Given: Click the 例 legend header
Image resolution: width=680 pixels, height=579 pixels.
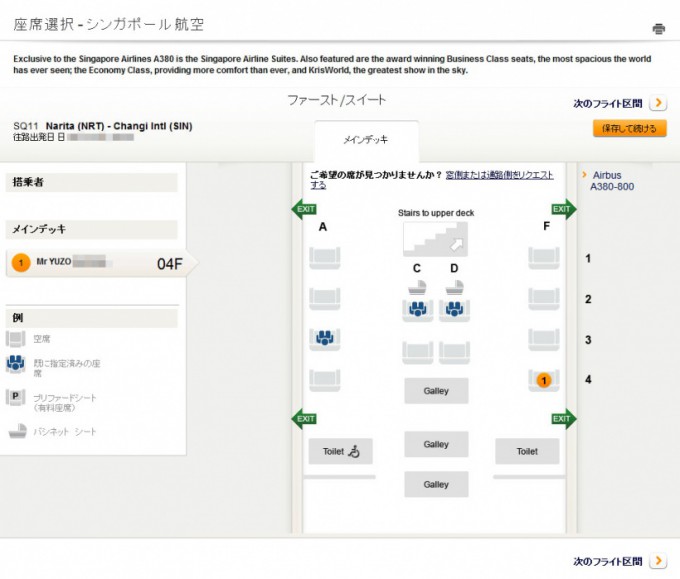Looking at the screenshot, I should [92, 318].
